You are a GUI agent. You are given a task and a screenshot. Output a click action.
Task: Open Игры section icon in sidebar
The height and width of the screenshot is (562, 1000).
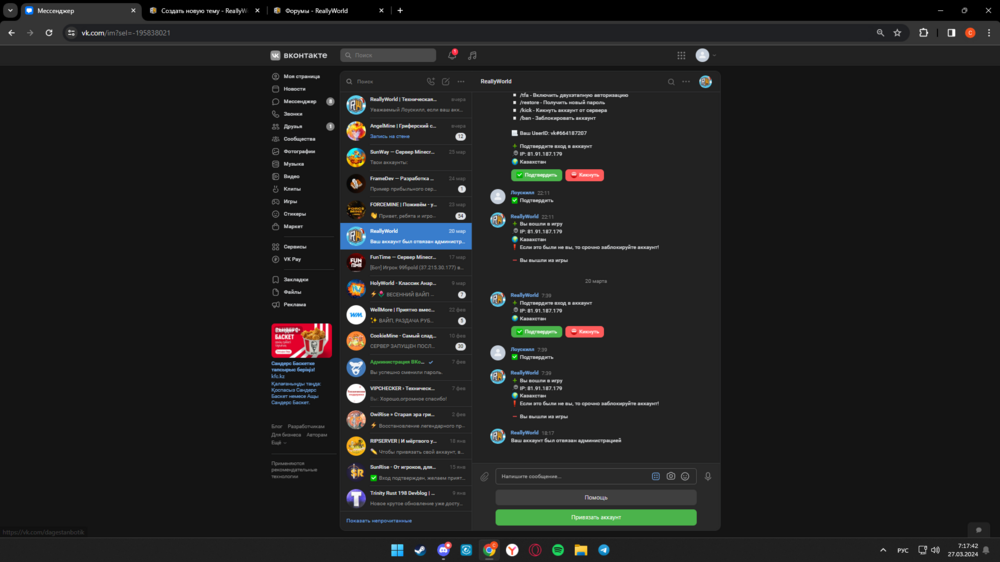click(276, 202)
